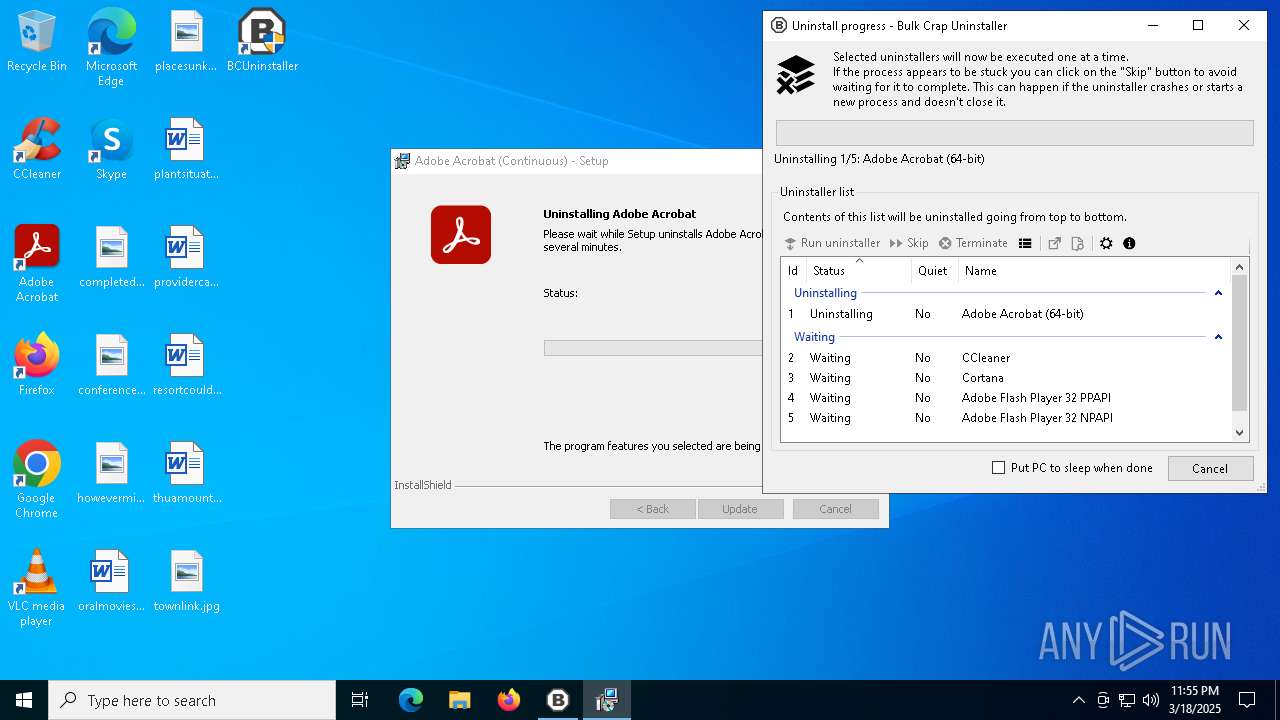Select resortcould Word document on desktop

[186, 365]
